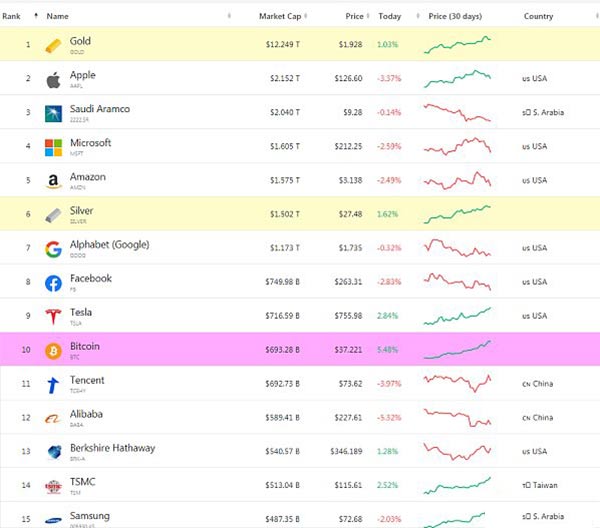Image resolution: width=600 pixels, height=528 pixels.
Task: Click Gold's 30-day price chart
Action: coord(457,45)
